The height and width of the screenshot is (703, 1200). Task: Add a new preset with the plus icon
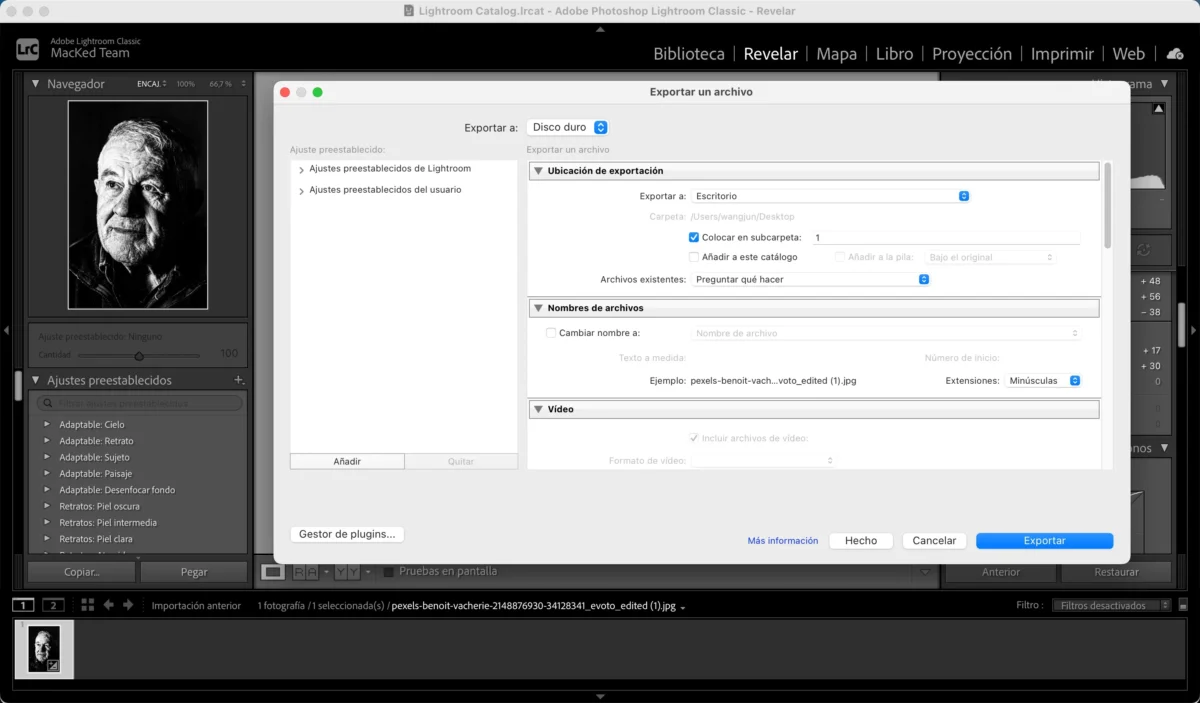coord(239,380)
